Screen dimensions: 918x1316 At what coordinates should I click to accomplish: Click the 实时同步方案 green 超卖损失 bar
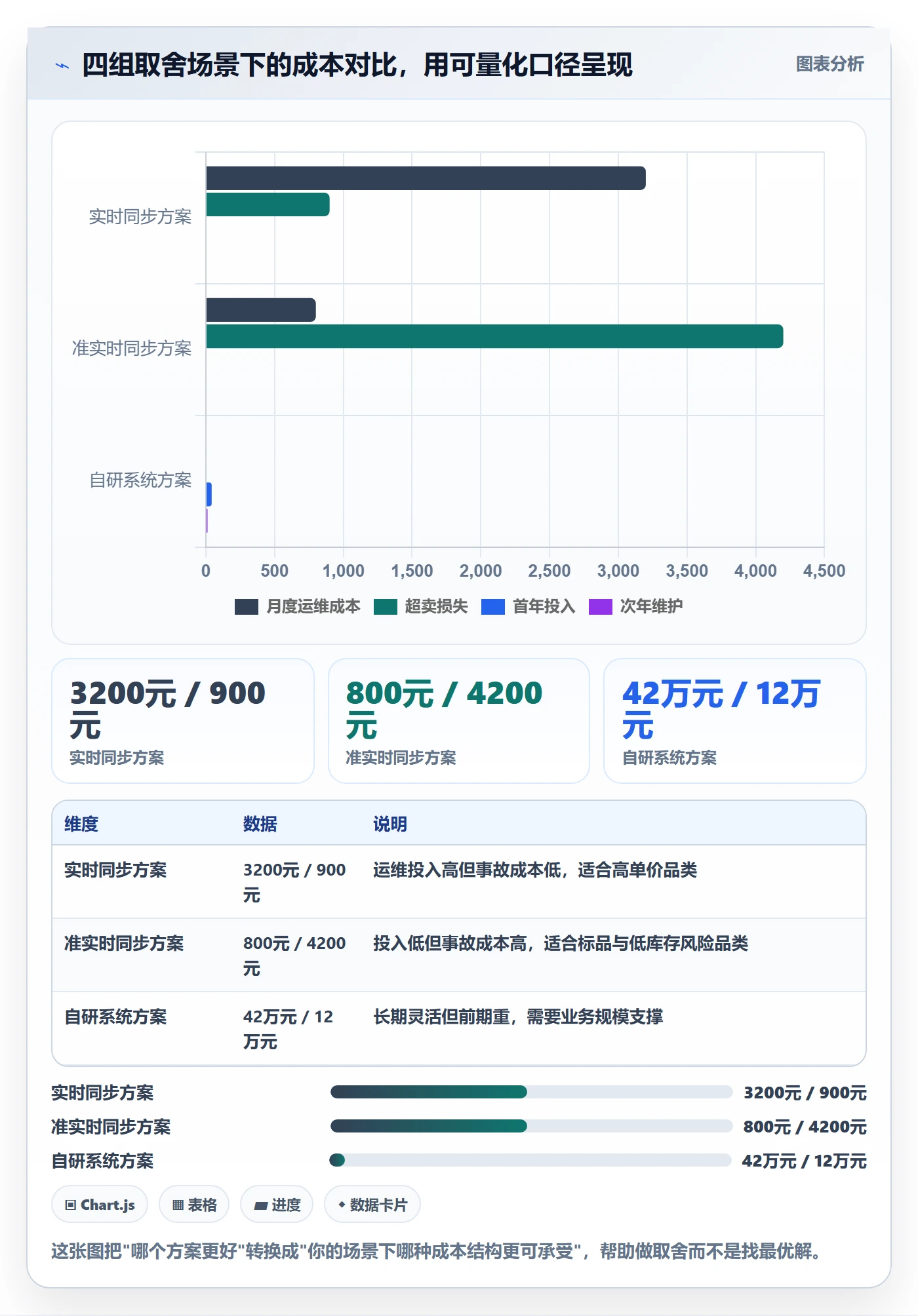point(268,204)
